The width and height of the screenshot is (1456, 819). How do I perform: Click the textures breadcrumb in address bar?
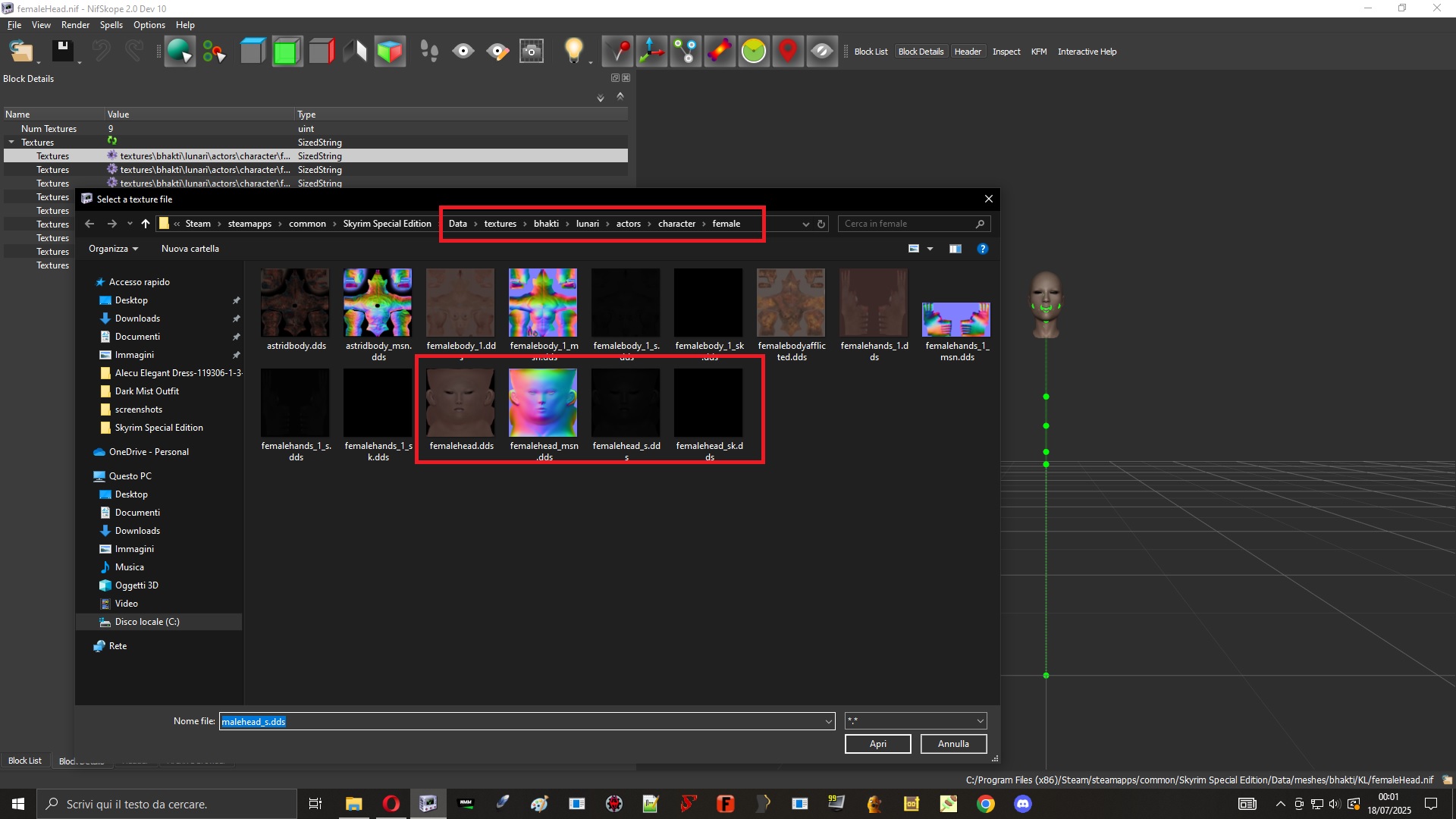point(500,224)
